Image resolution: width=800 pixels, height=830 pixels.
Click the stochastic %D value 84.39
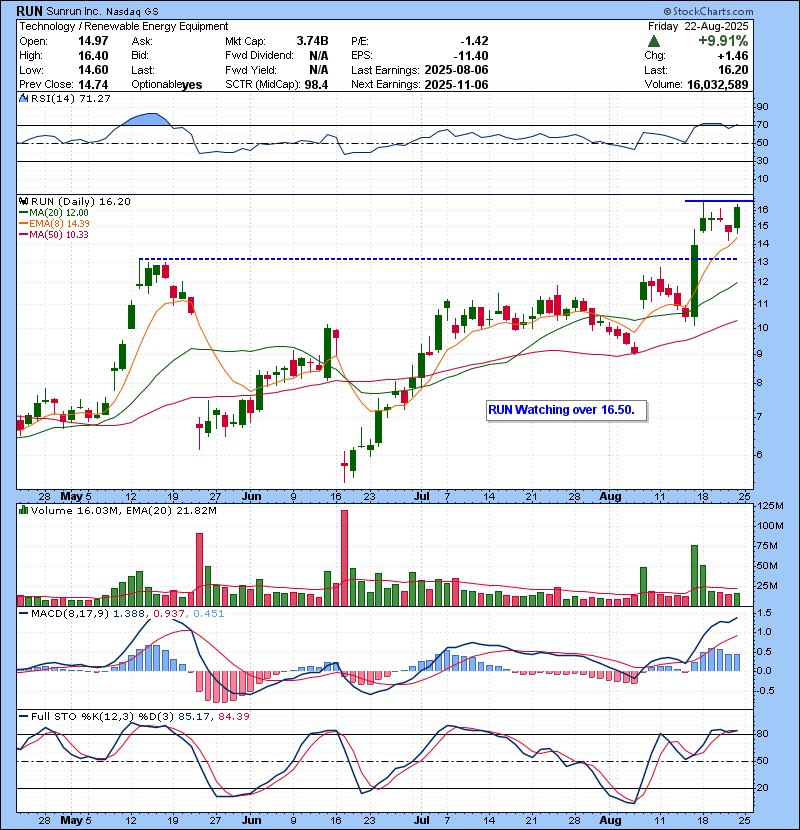[233, 717]
